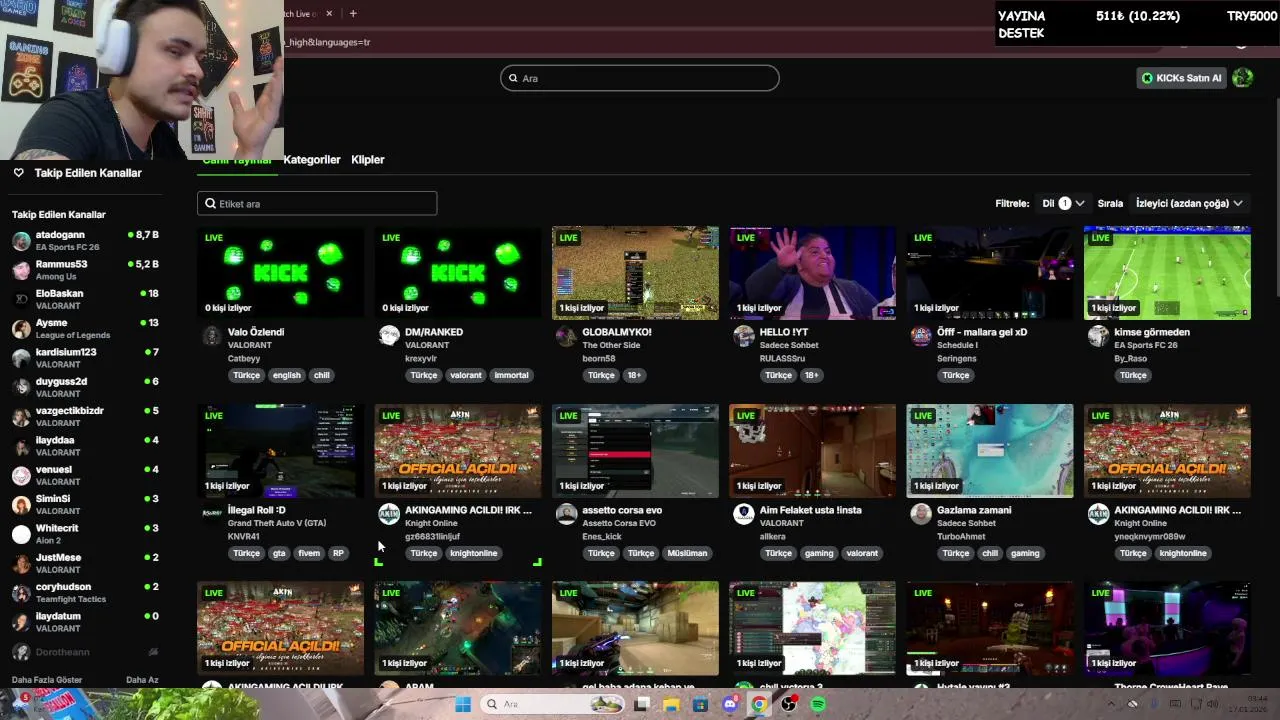This screenshot has height=720, width=1280.
Task: Click the RULASSru channel avatar
Action: click(x=743, y=336)
